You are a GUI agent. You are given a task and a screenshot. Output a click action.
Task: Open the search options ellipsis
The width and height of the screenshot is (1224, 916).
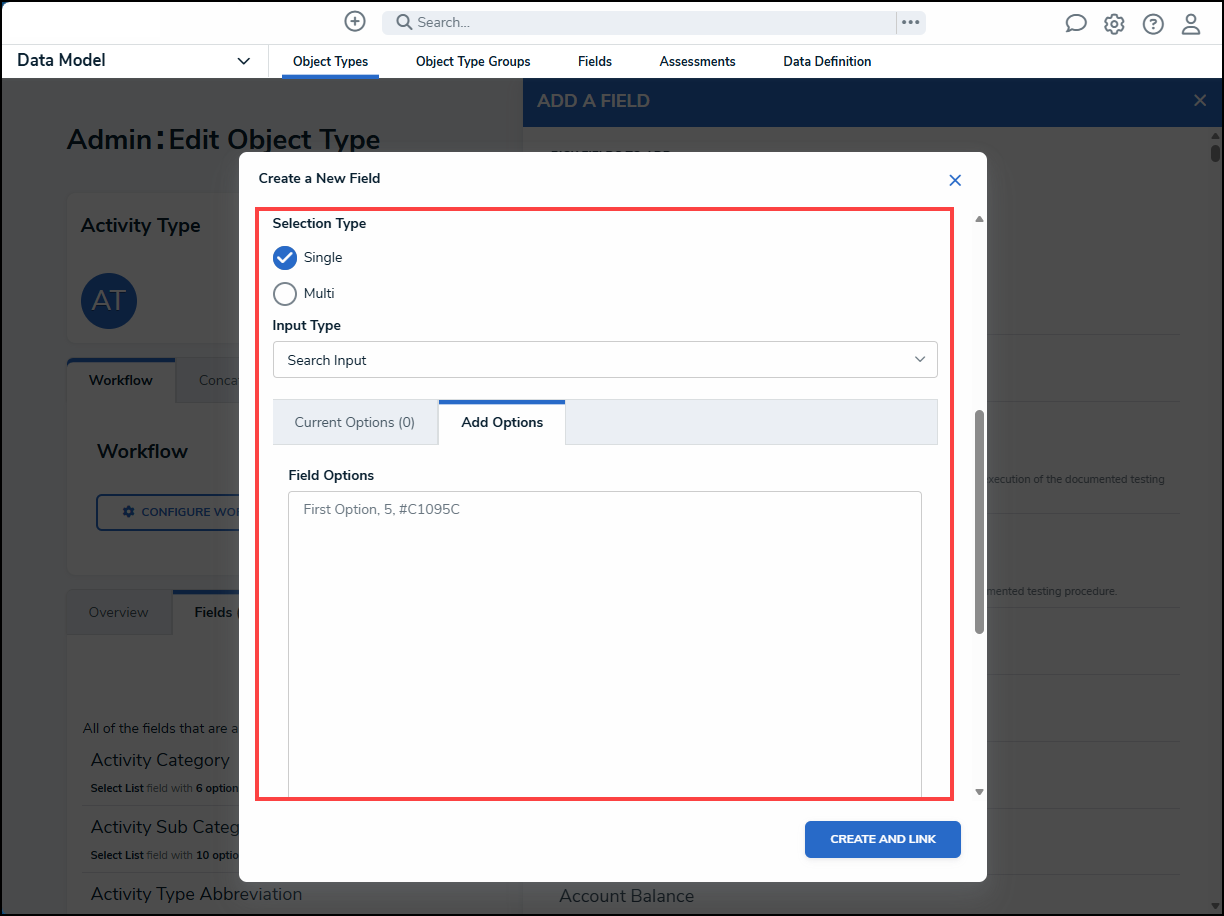click(x=910, y=22)
